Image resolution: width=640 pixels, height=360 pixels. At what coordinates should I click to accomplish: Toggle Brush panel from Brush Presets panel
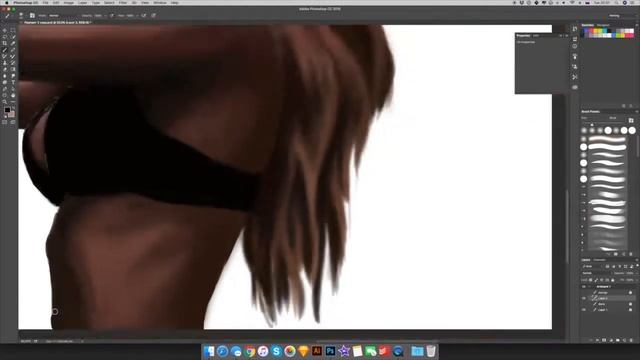click(631, 120)
